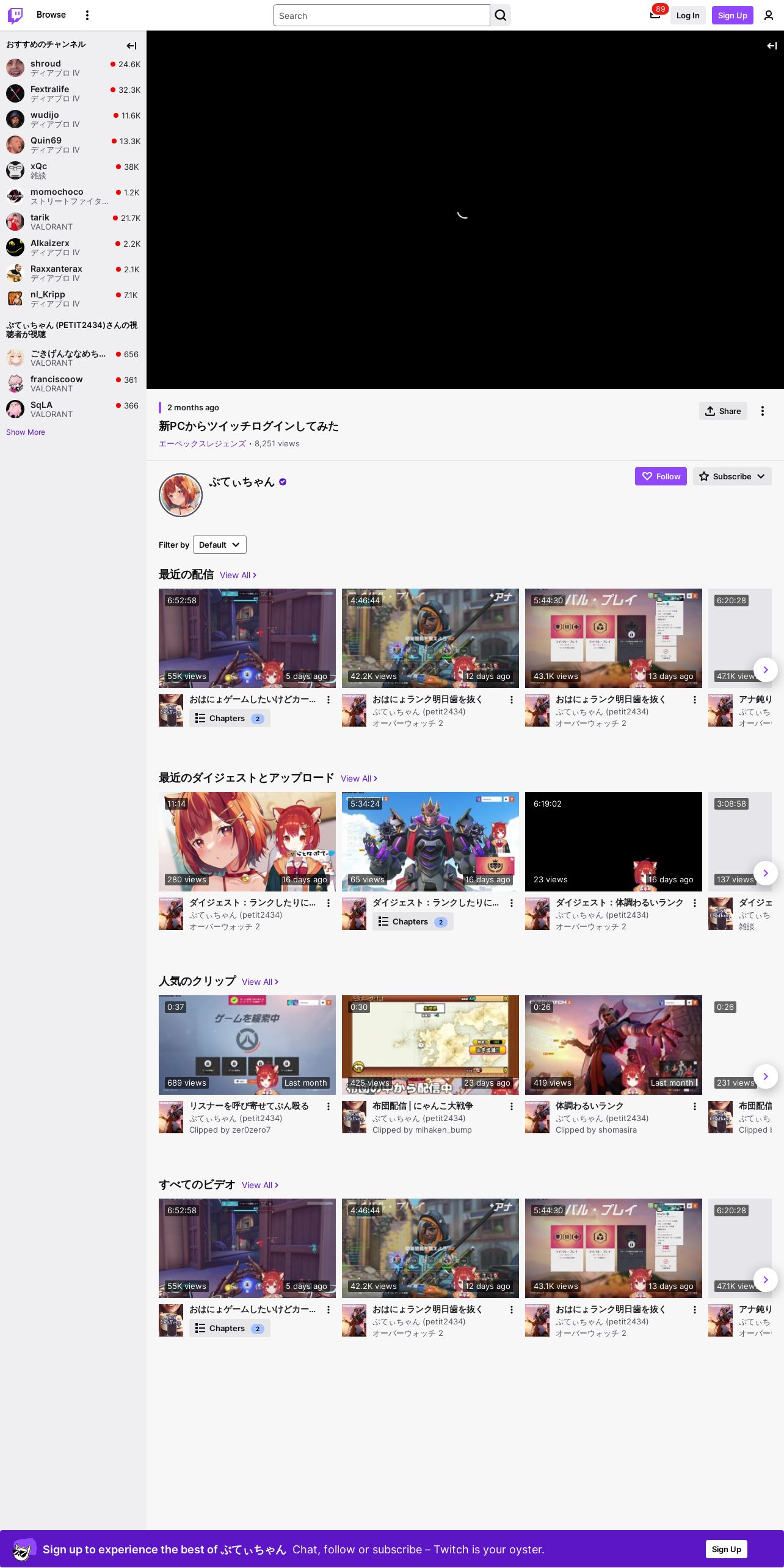Open the 5:34:24 digest video thumbnail
Screen dimensions: 784x1568
click(430, 841)
